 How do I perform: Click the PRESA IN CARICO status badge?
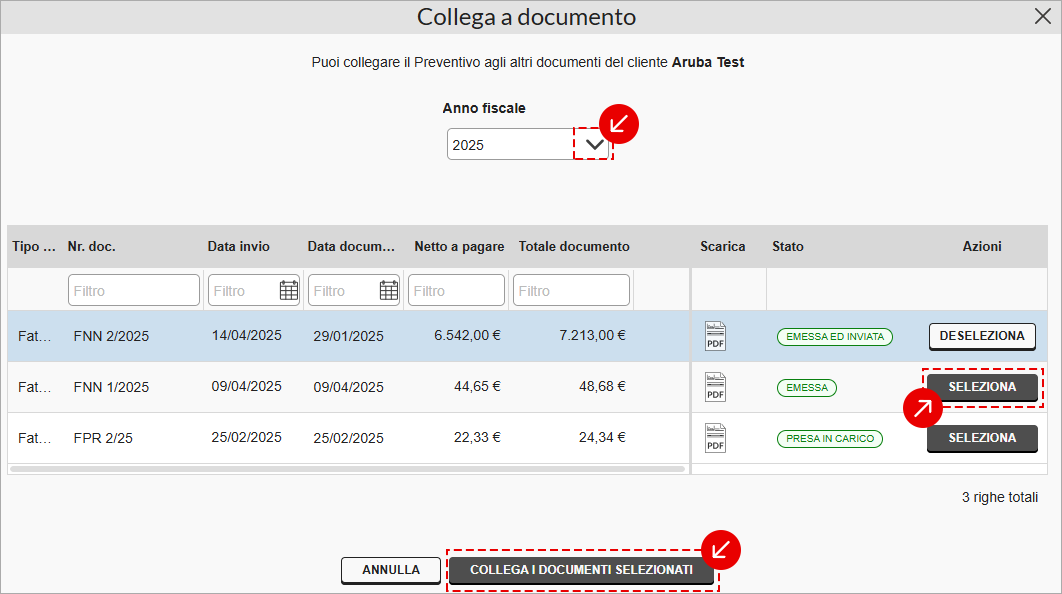830,439
